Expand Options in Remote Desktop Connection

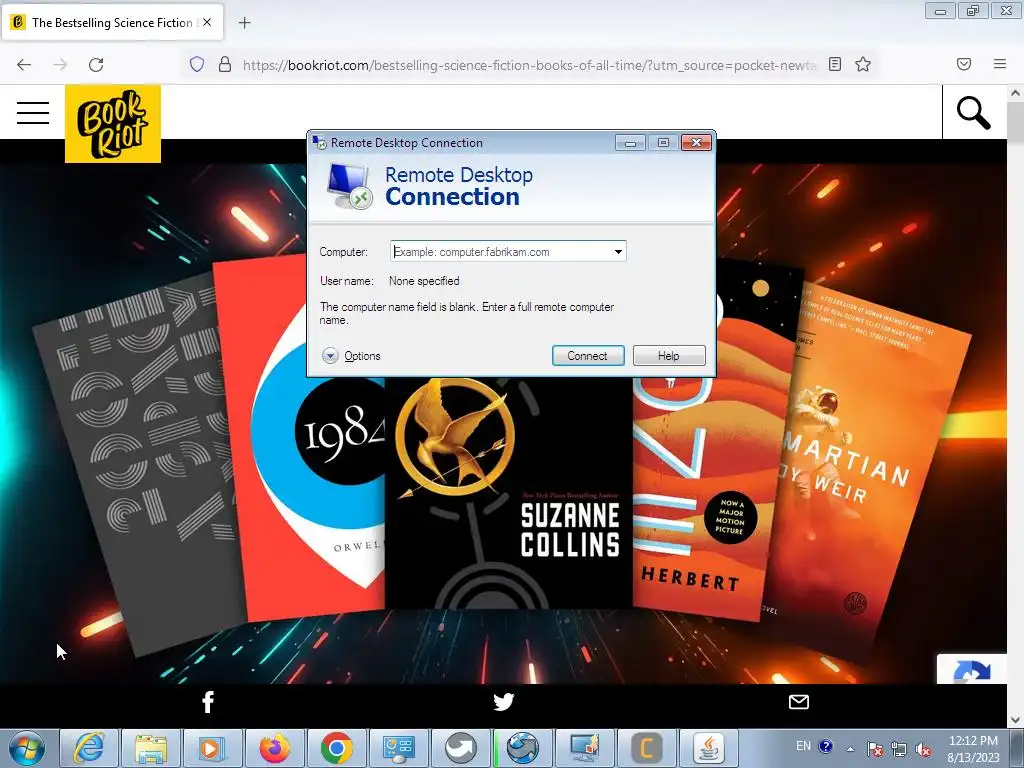(x=351, y=356)
